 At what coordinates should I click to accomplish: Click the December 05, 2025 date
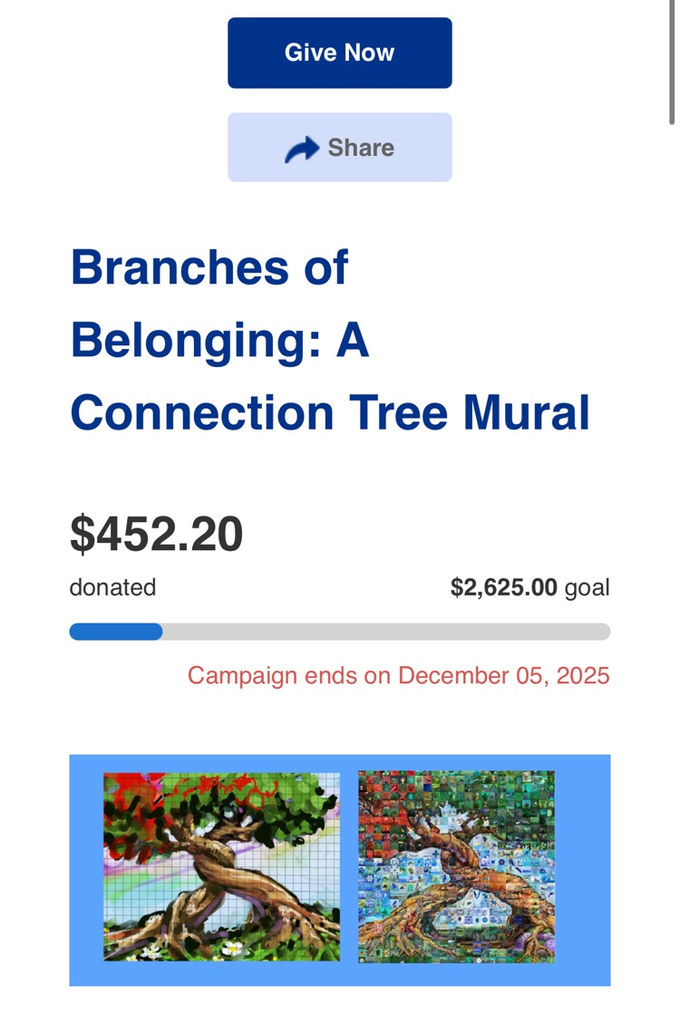pyautogui.click(x=504, y=676)
